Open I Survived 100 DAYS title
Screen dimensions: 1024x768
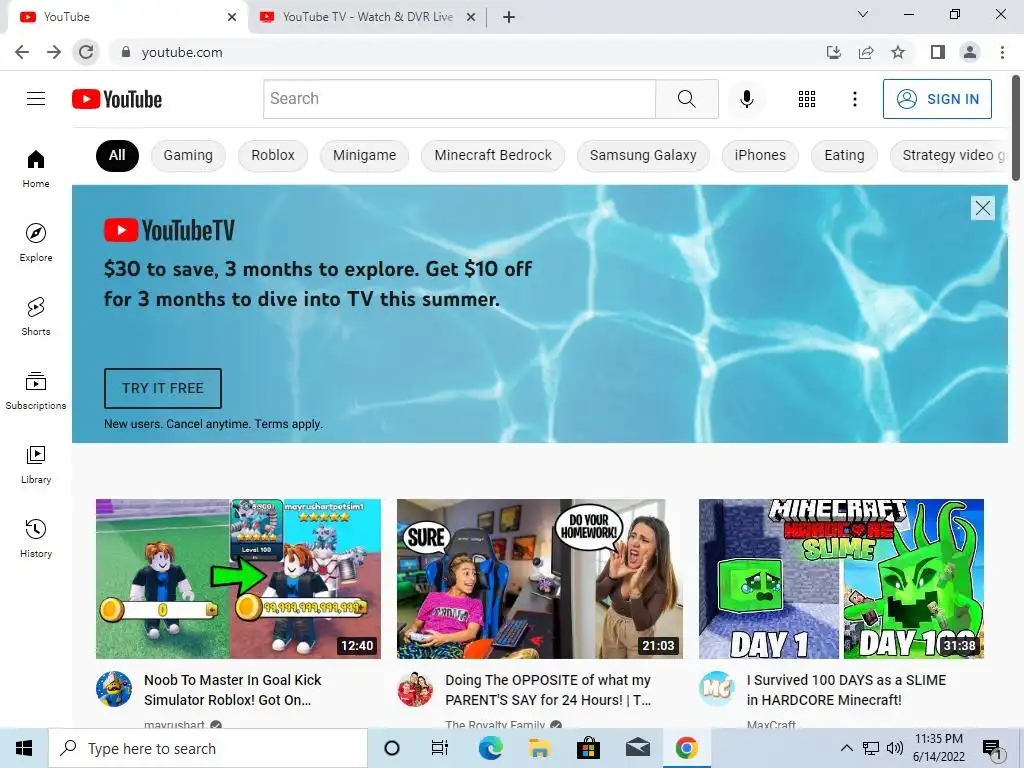click(x=846, y=690)
